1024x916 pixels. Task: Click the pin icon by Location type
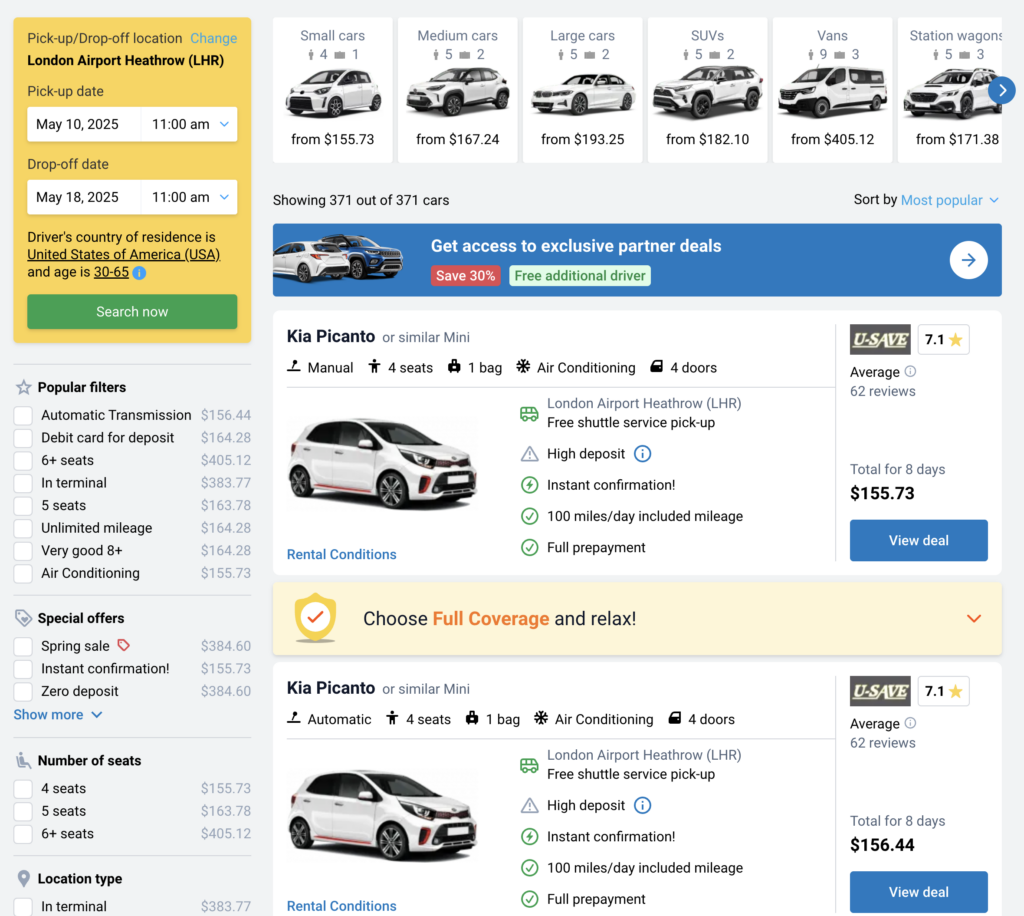24,879
